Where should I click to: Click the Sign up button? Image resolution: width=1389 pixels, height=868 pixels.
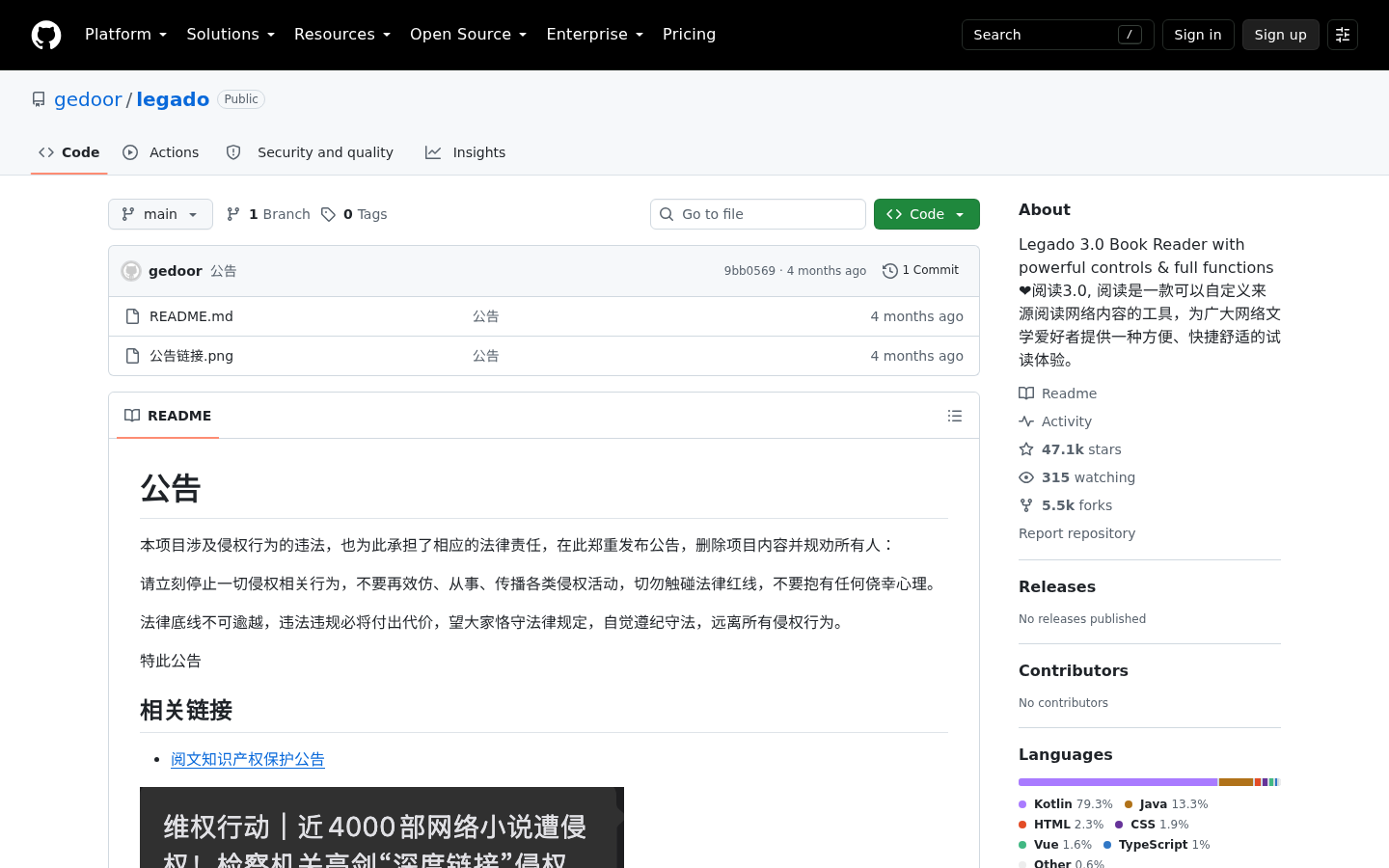point(1281,35)
